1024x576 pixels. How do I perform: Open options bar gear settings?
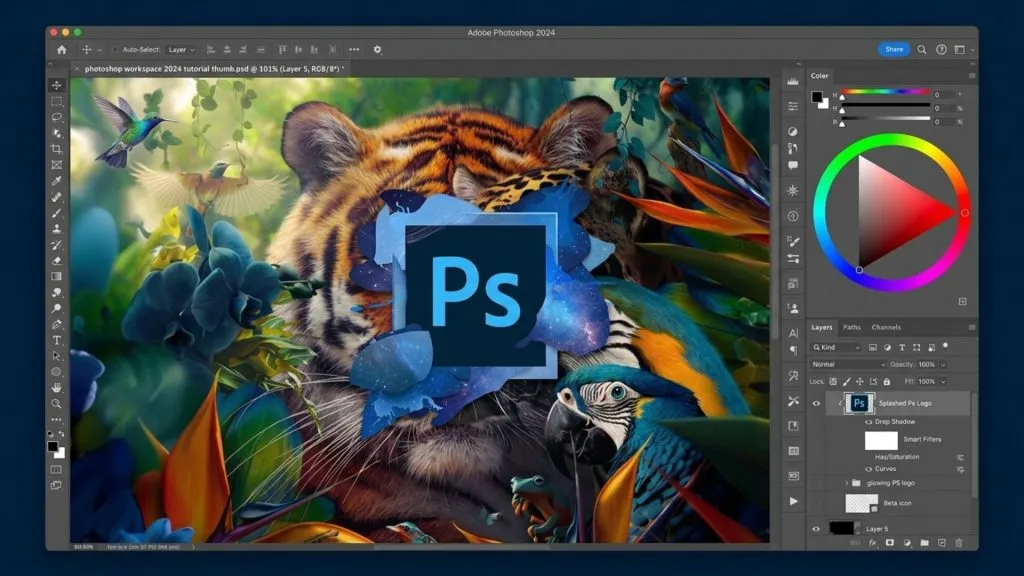(x=377, y=50)
